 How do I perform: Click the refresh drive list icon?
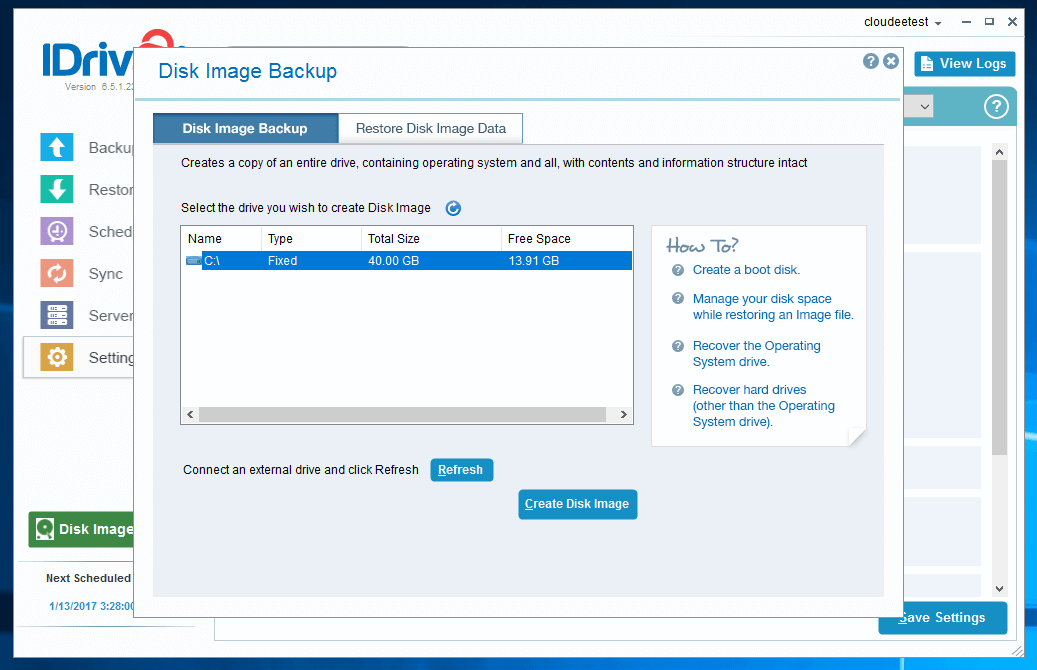pos(453,208)
